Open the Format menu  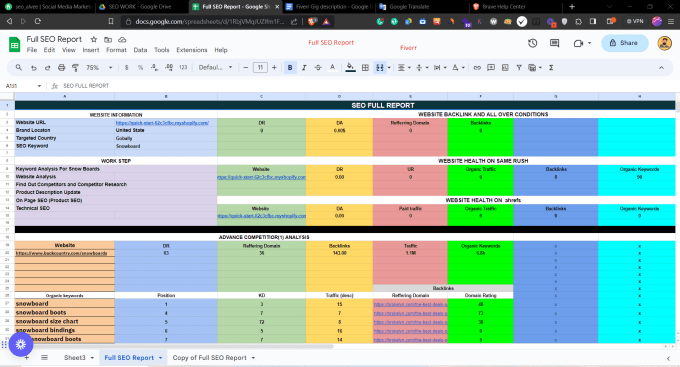click(x=116, y=50)
